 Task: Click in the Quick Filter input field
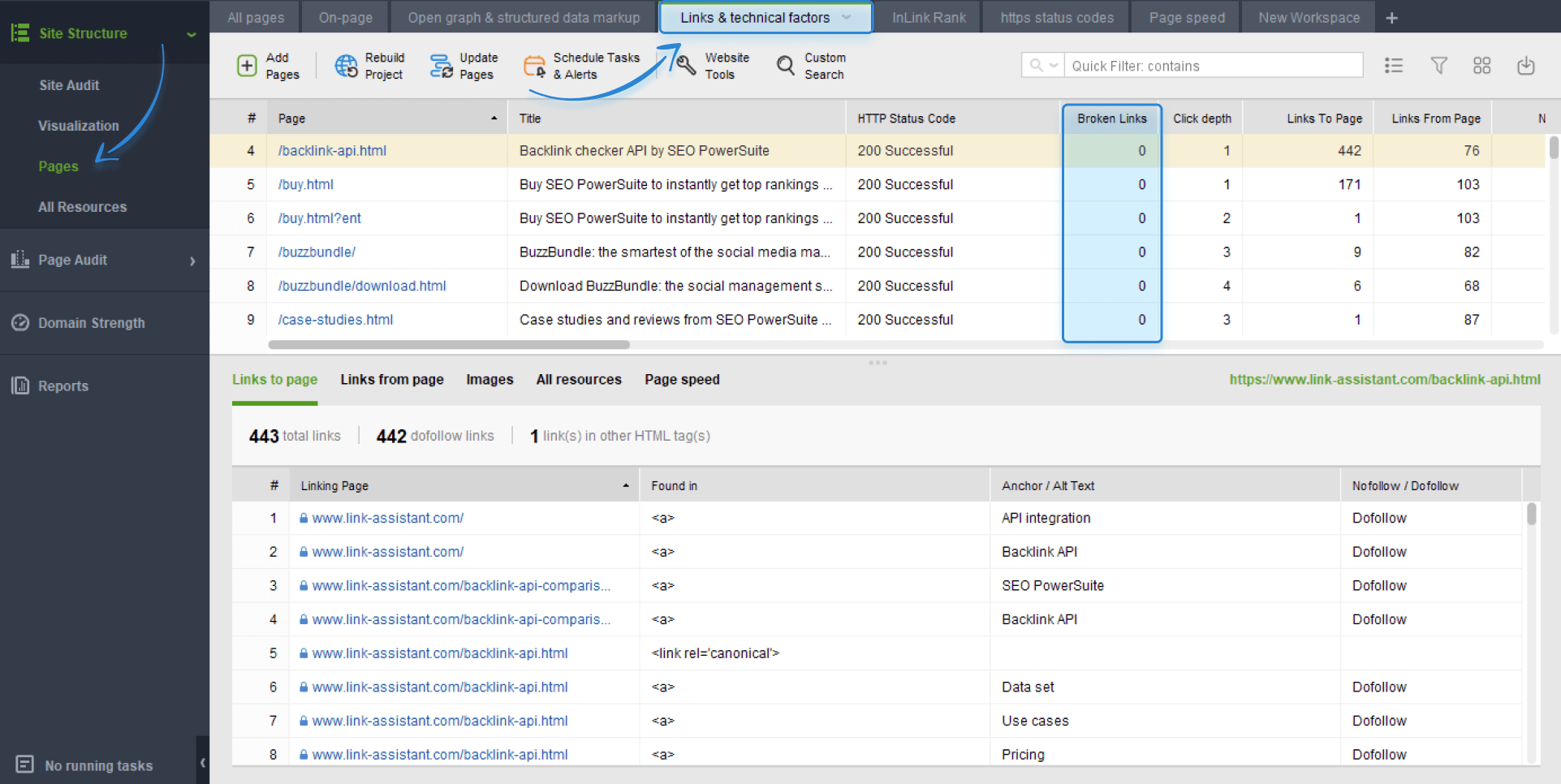(x=1214, y=65)
